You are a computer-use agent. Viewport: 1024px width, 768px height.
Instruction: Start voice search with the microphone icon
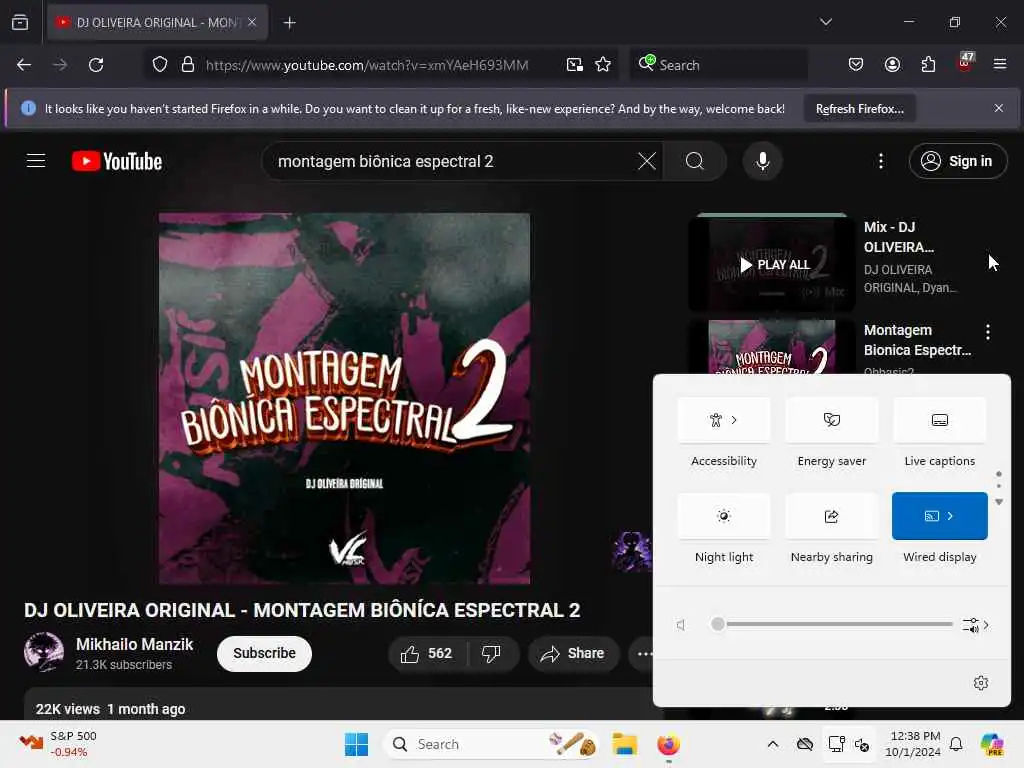coord(763,161)
